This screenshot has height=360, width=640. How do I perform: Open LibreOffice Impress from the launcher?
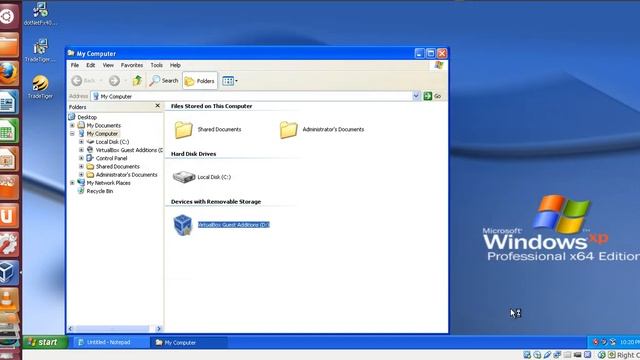9,159
